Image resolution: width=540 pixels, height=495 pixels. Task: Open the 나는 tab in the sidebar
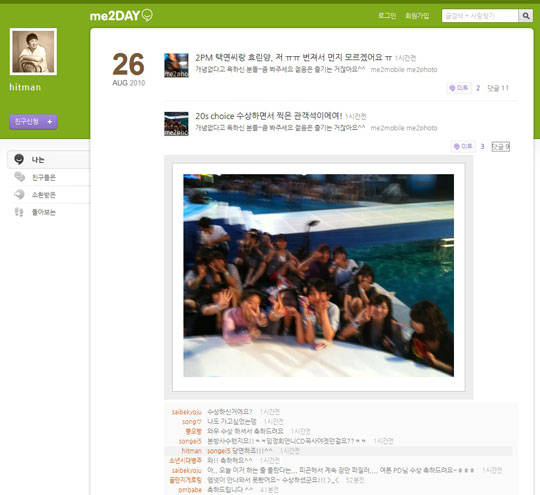click(x=49, y=159)
